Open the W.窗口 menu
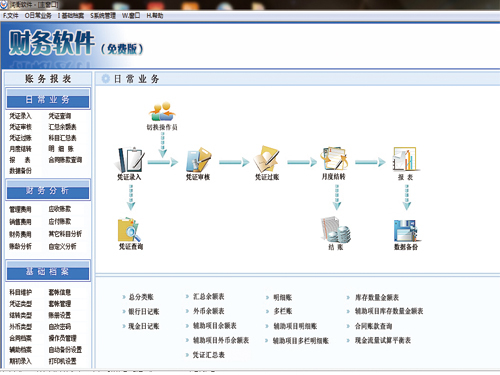The image size is (500, 375). 131,16
